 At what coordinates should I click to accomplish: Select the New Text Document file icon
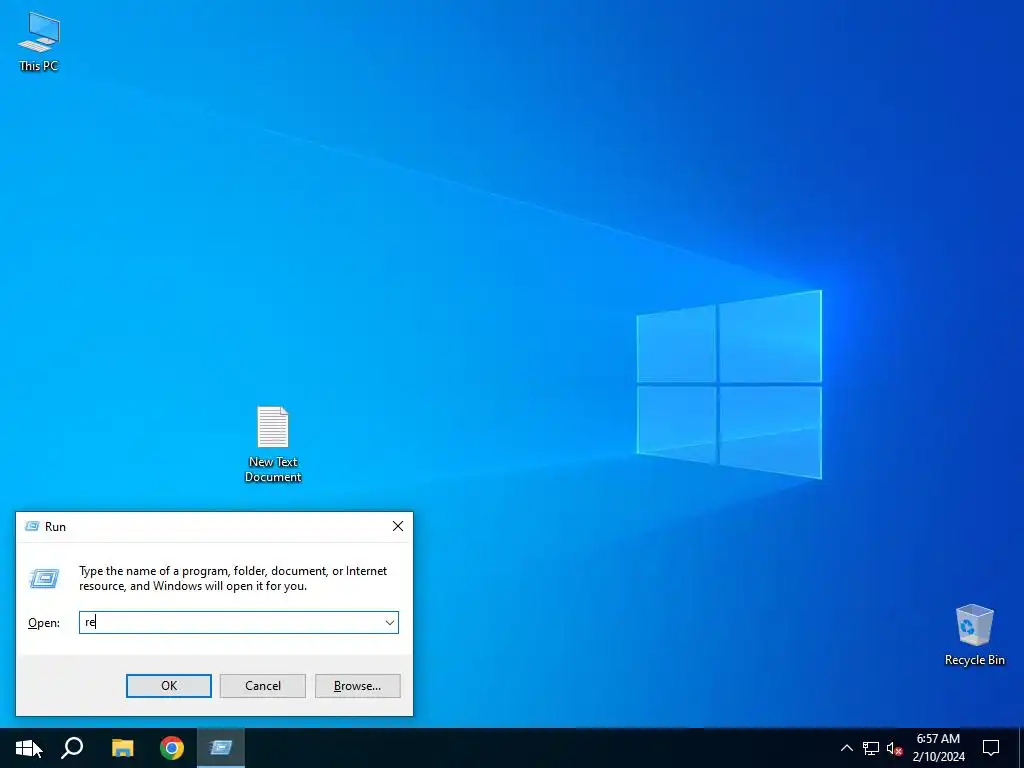click(273, 444)
